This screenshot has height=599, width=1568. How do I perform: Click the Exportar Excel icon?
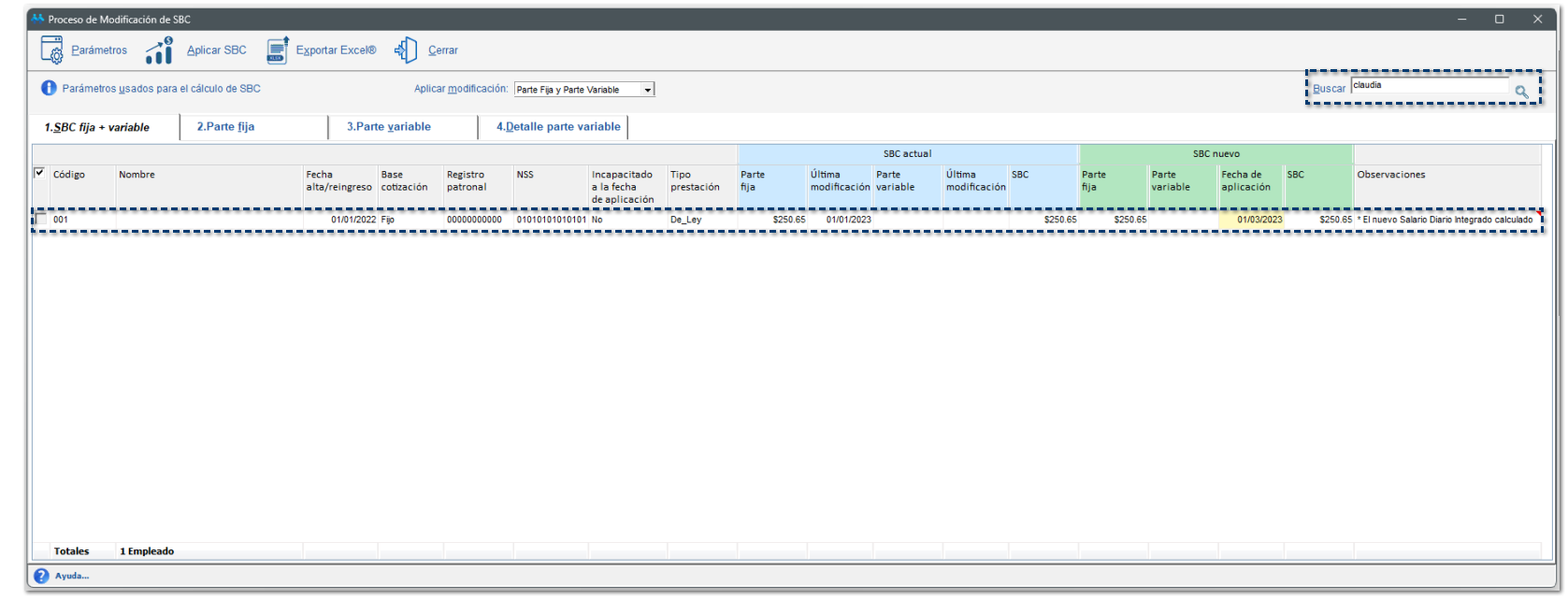[278, 50]
